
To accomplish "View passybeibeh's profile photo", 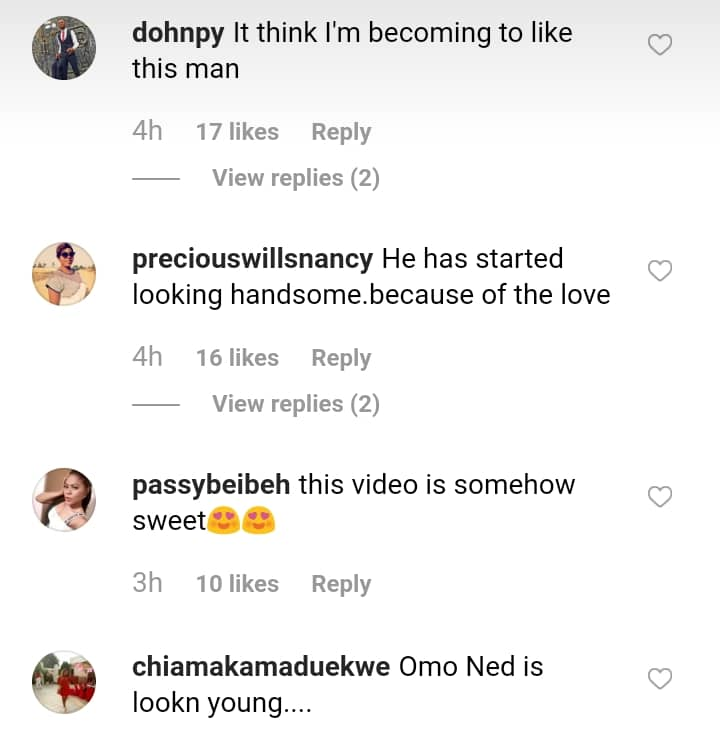I will (64, 499).
